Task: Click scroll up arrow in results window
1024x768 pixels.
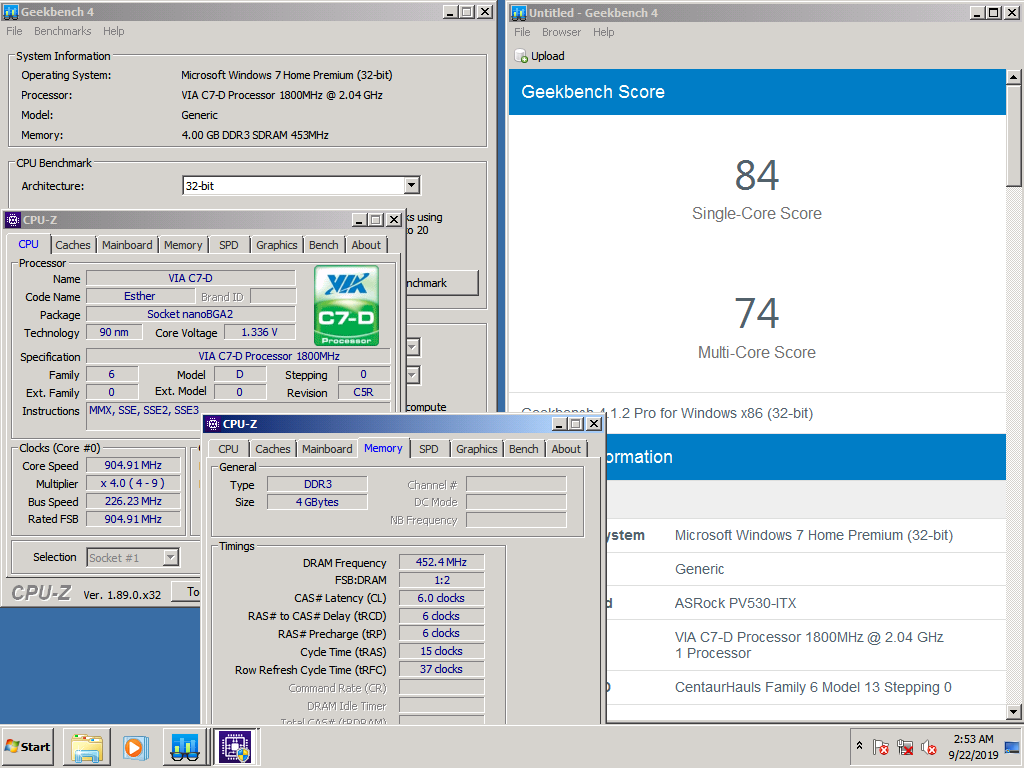Action: (1014, 77)
